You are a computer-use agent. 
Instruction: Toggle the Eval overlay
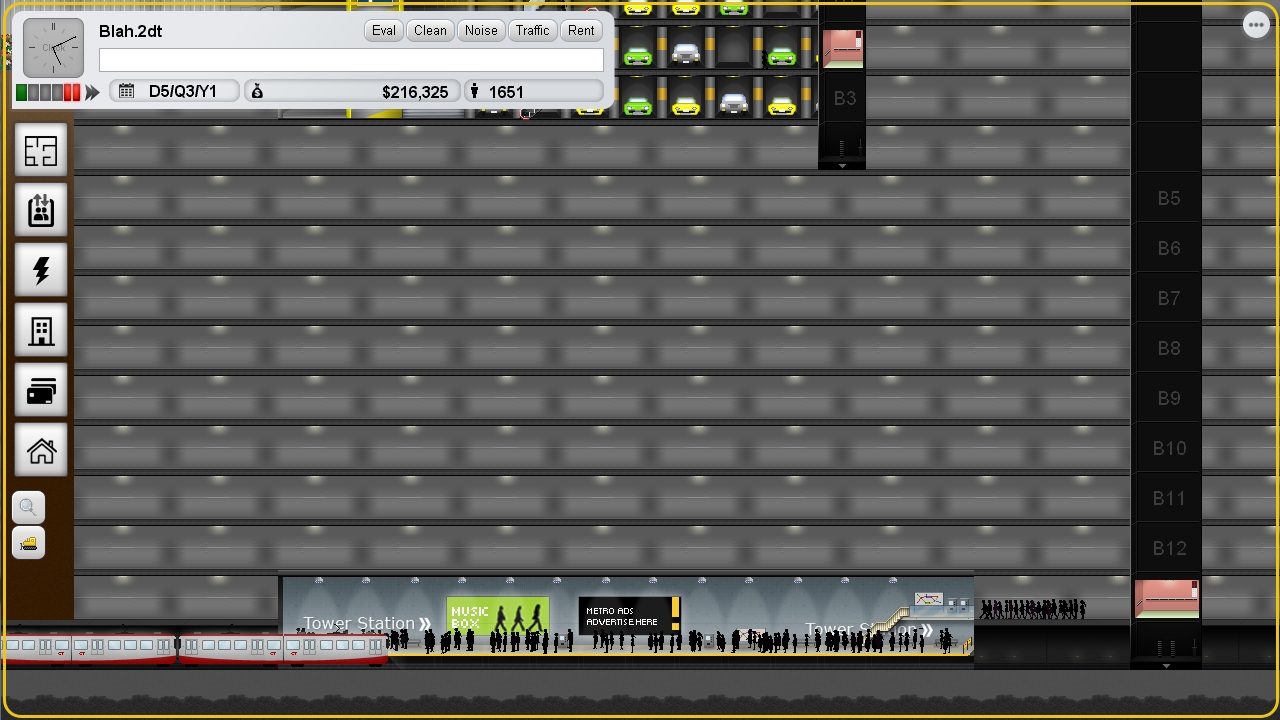click(384, 30)
